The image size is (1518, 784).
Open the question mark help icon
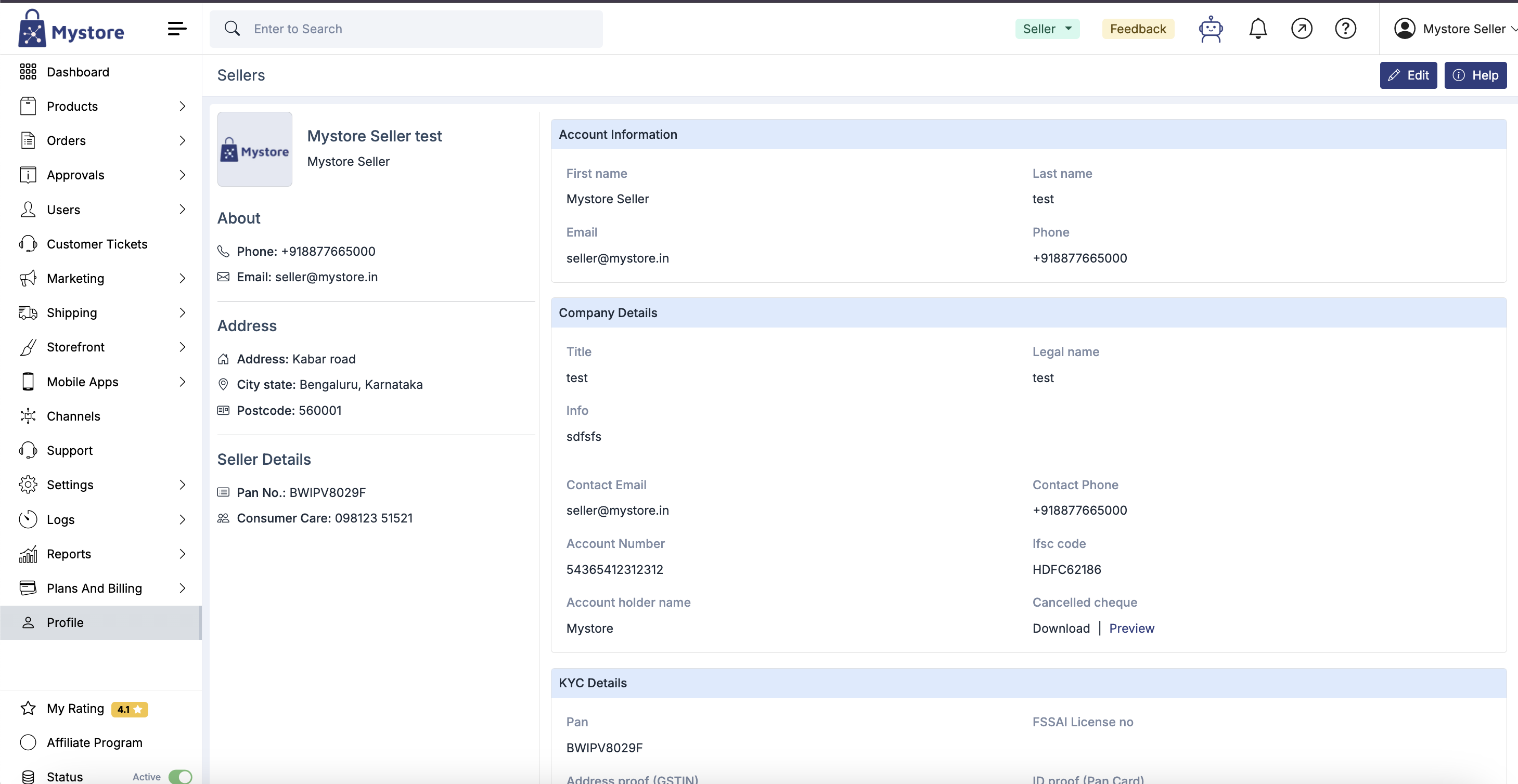point(1345,29)
